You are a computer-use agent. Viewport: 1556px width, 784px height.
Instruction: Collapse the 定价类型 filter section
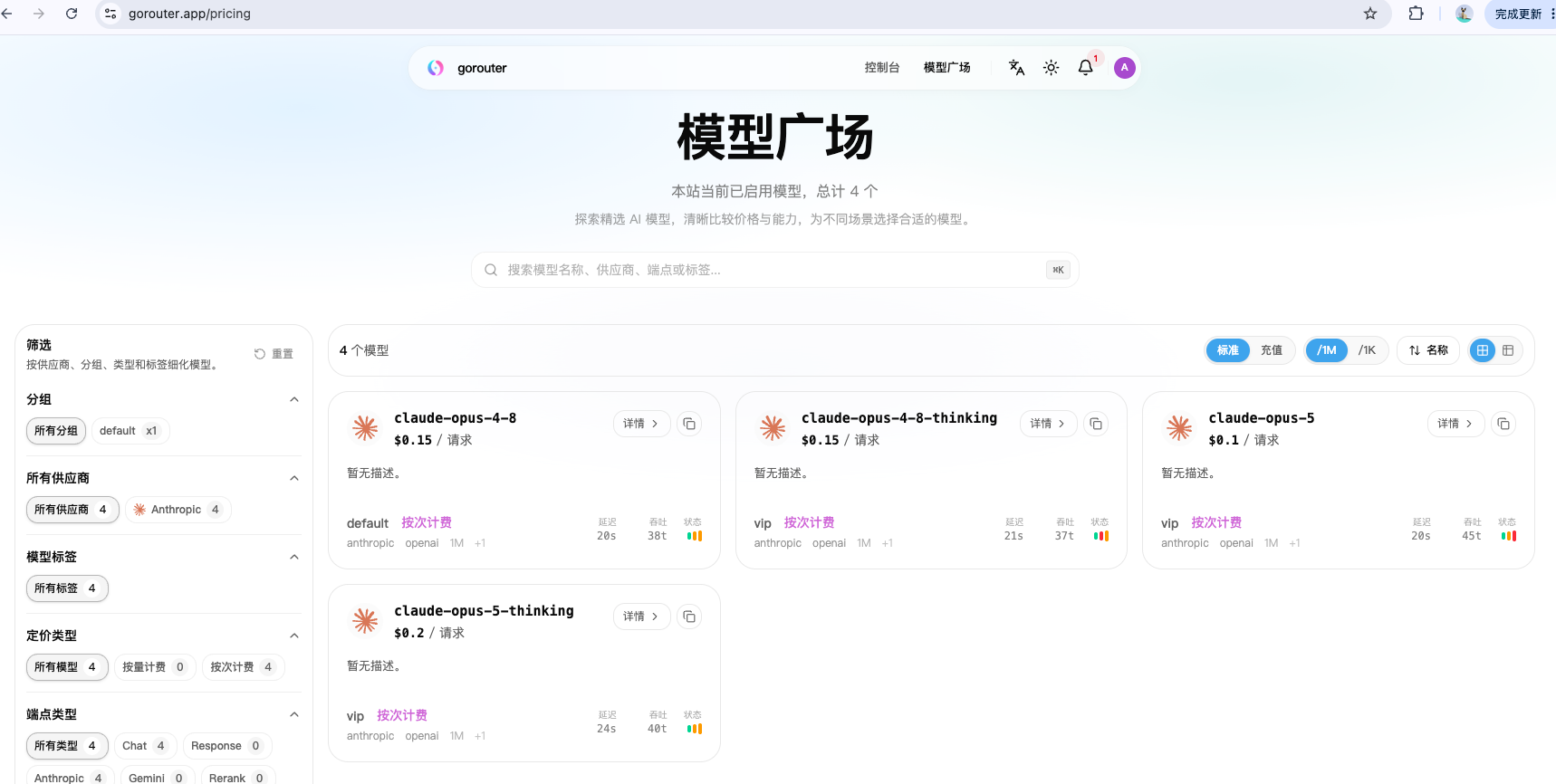pos(293,636)
